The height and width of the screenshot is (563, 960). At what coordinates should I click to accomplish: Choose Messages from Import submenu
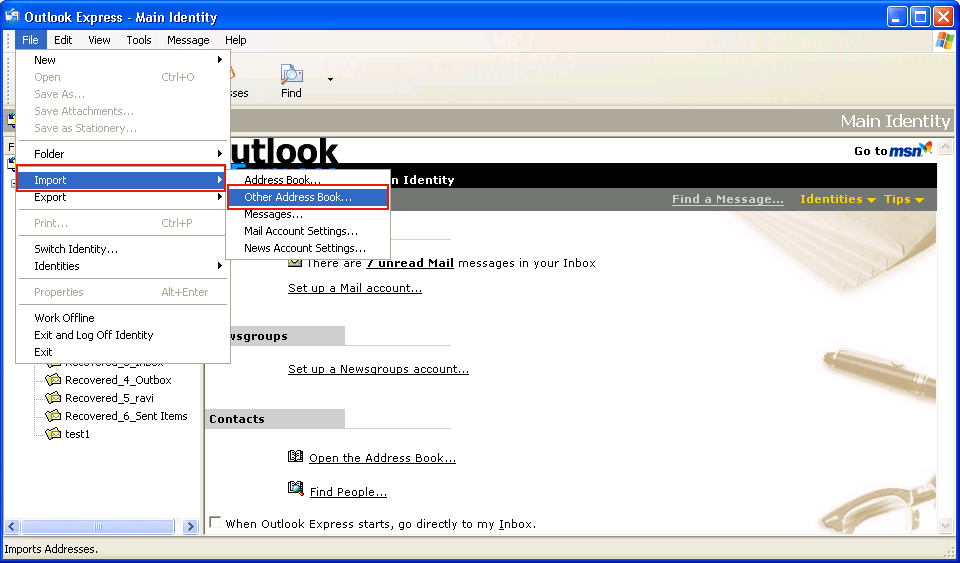308,214
